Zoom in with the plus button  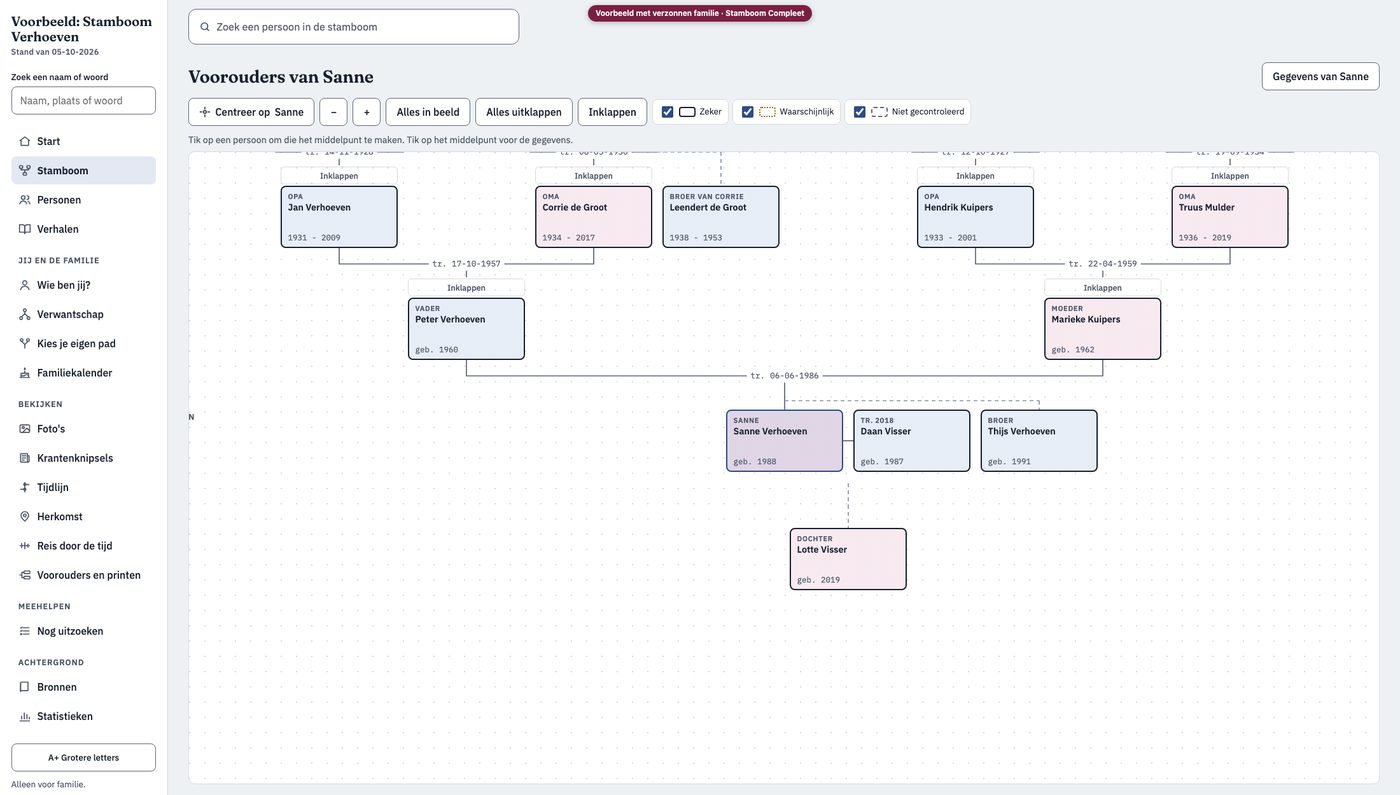click(367, 112)
